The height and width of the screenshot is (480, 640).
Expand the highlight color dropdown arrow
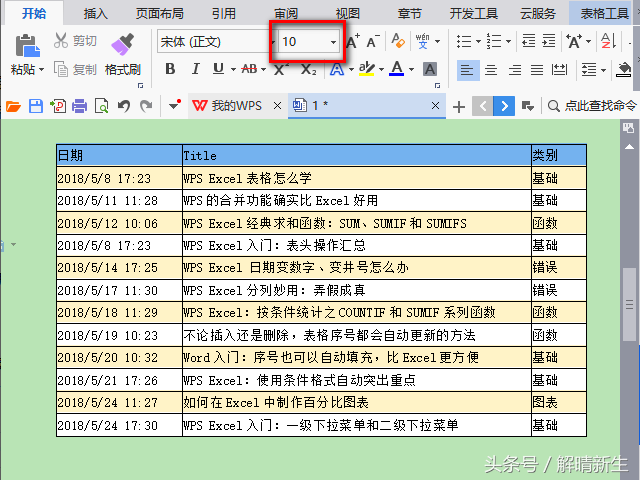click(381, 70)
